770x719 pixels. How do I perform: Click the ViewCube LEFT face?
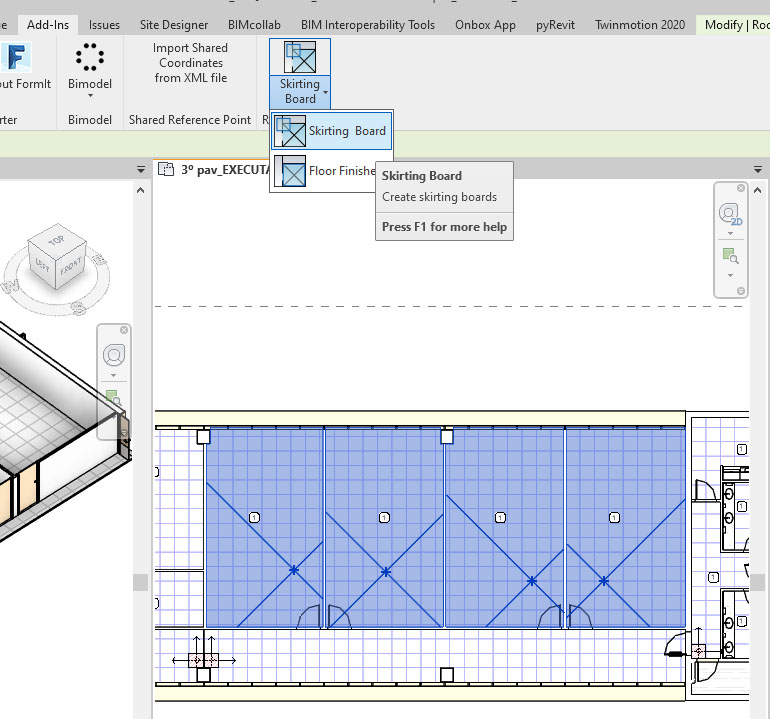[43, 266]
